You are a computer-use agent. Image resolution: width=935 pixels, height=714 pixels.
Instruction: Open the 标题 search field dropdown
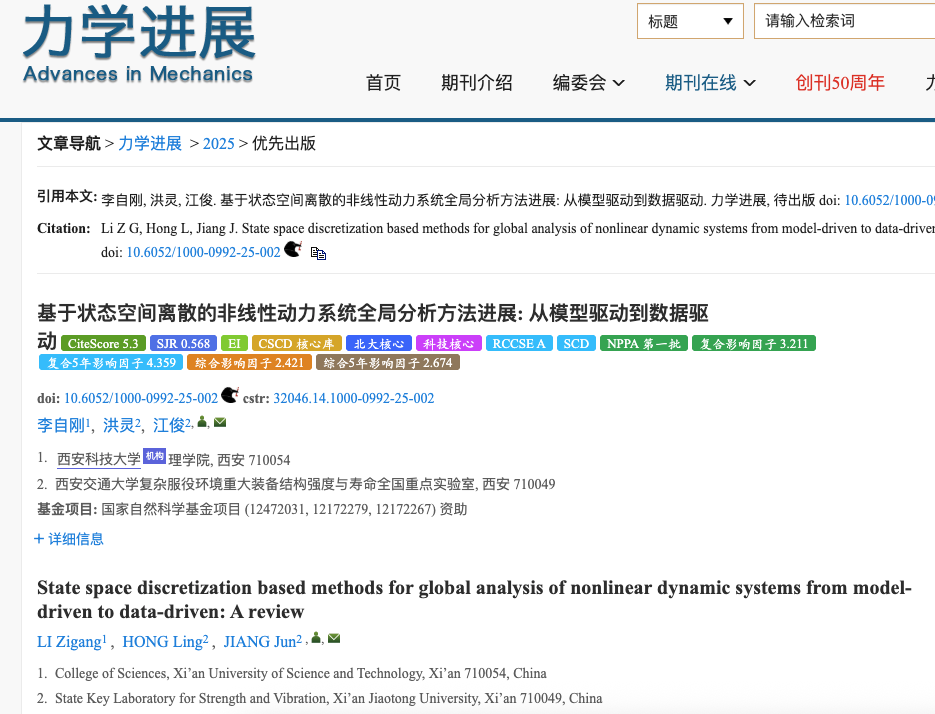coord(690,21)
